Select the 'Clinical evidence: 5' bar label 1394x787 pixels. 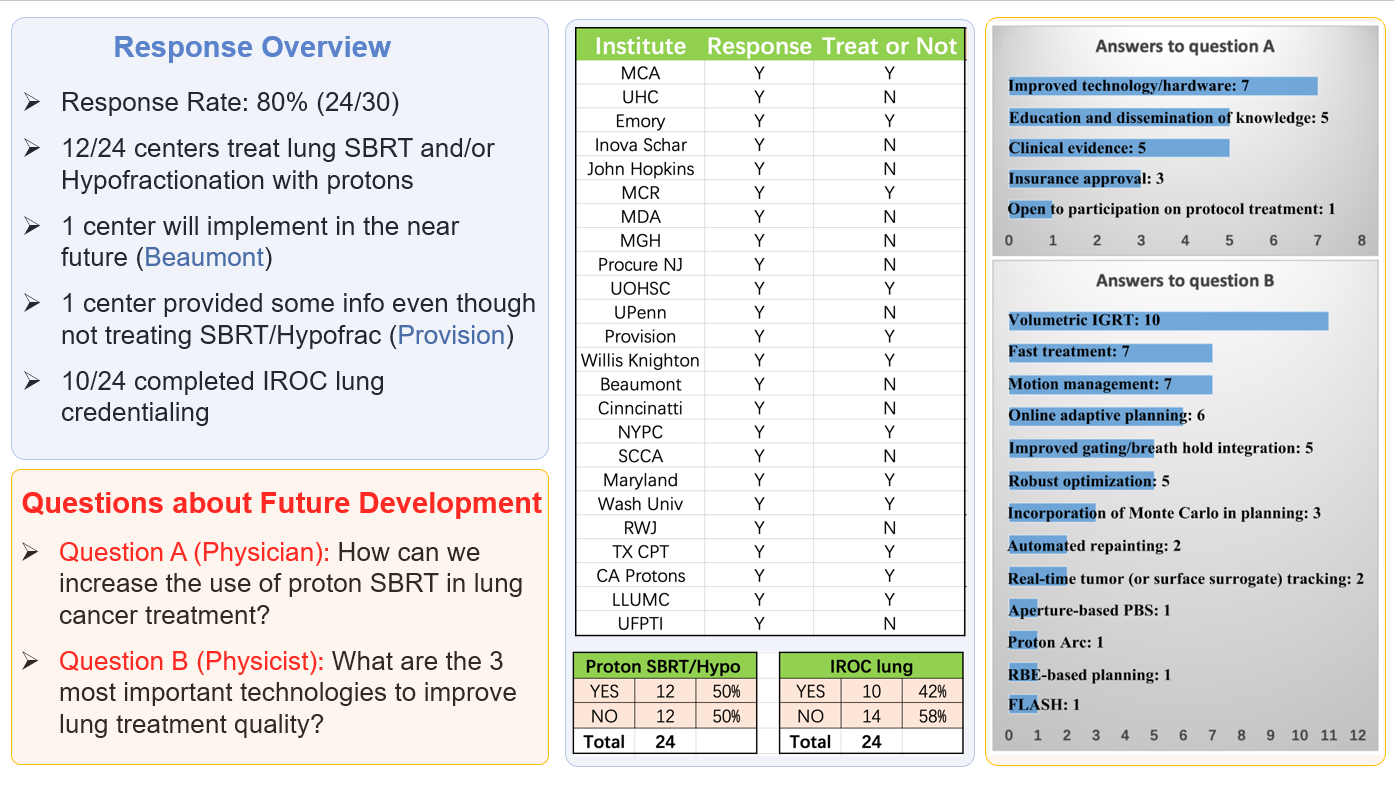pos(1077,148)
